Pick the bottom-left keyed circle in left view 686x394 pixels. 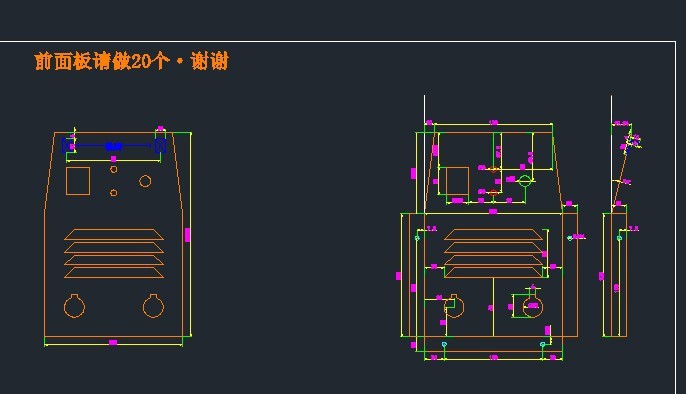click(x=74, y=305)
